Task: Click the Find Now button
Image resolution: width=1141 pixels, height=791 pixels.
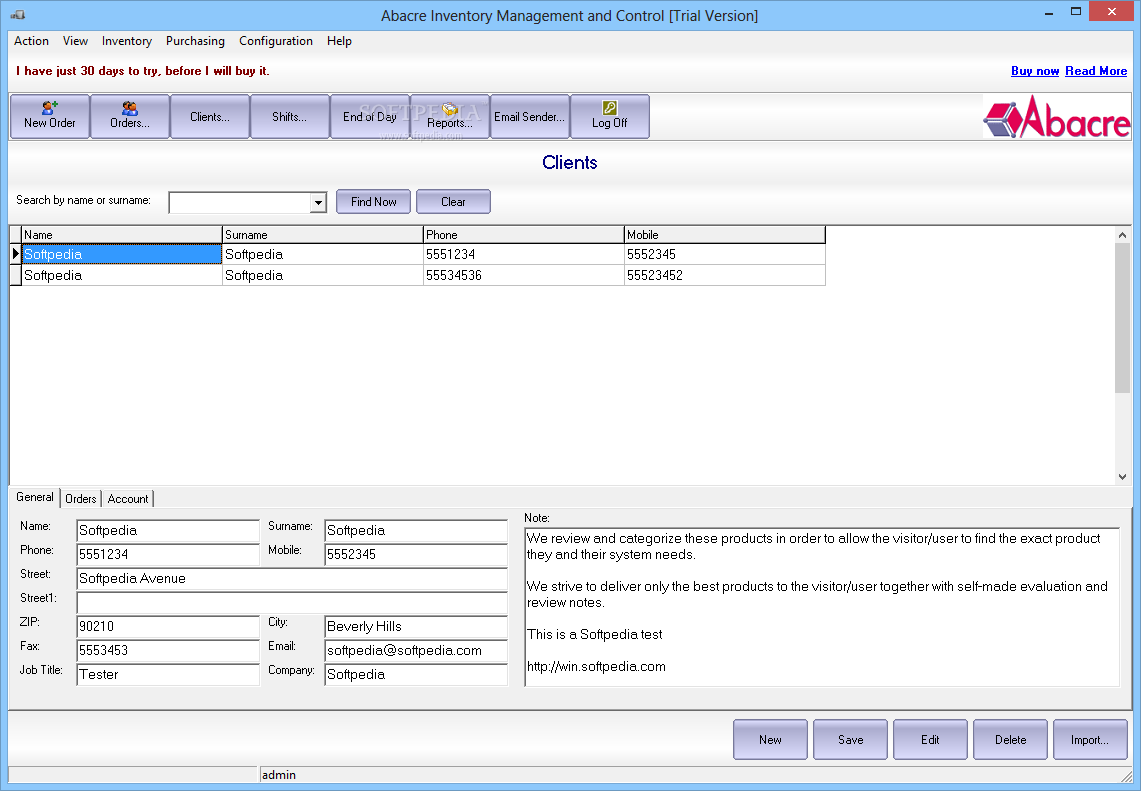Action: click(373, 202)
